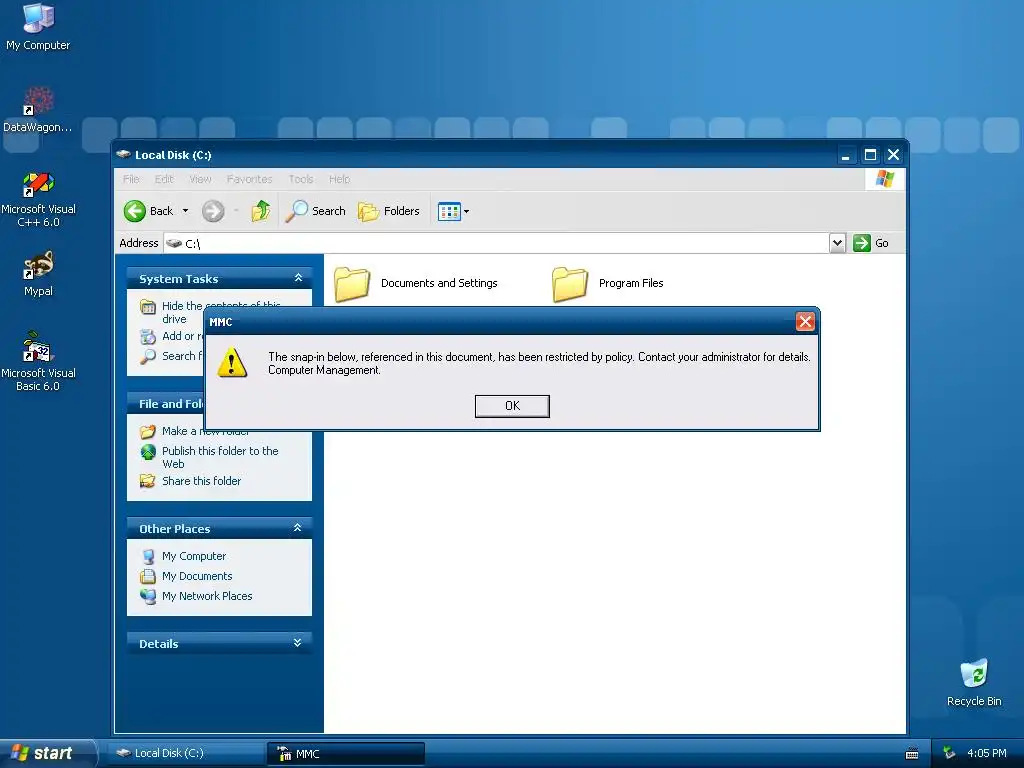Viewport: 1024px width, 768px height.
Task: Click the Up folder icon
Action: pyautogui.click(x=261, y=211)
